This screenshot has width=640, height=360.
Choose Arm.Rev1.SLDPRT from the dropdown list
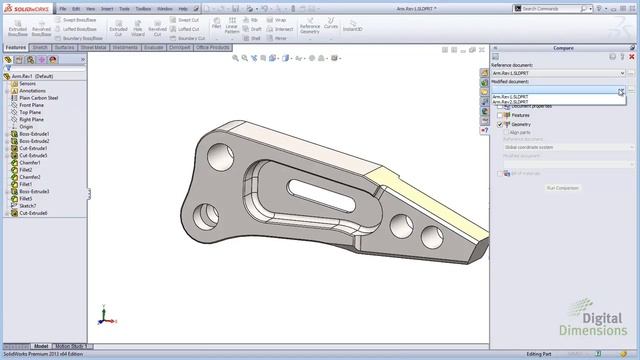click(558, 97)
